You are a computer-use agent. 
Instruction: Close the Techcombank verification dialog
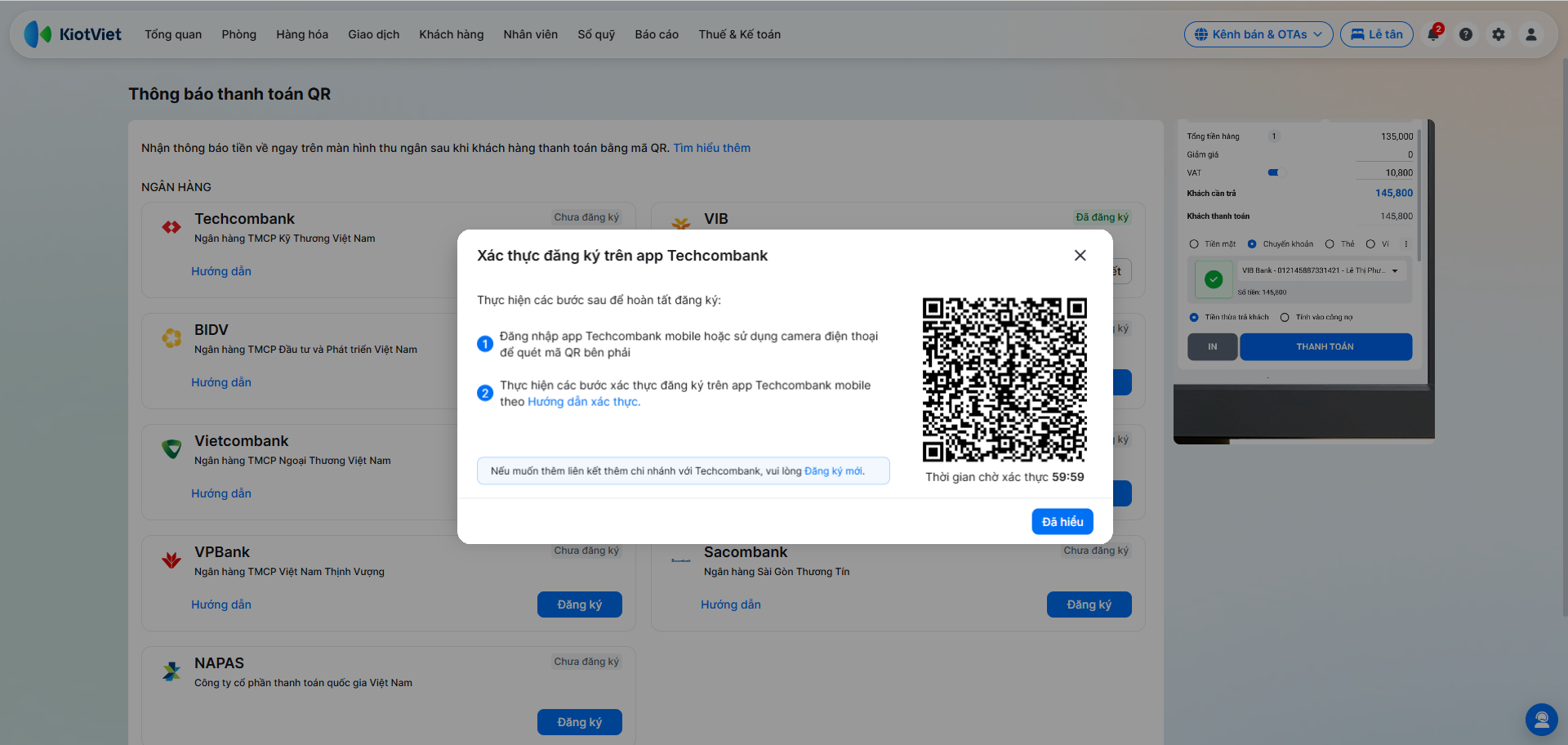pos(1080,256)
